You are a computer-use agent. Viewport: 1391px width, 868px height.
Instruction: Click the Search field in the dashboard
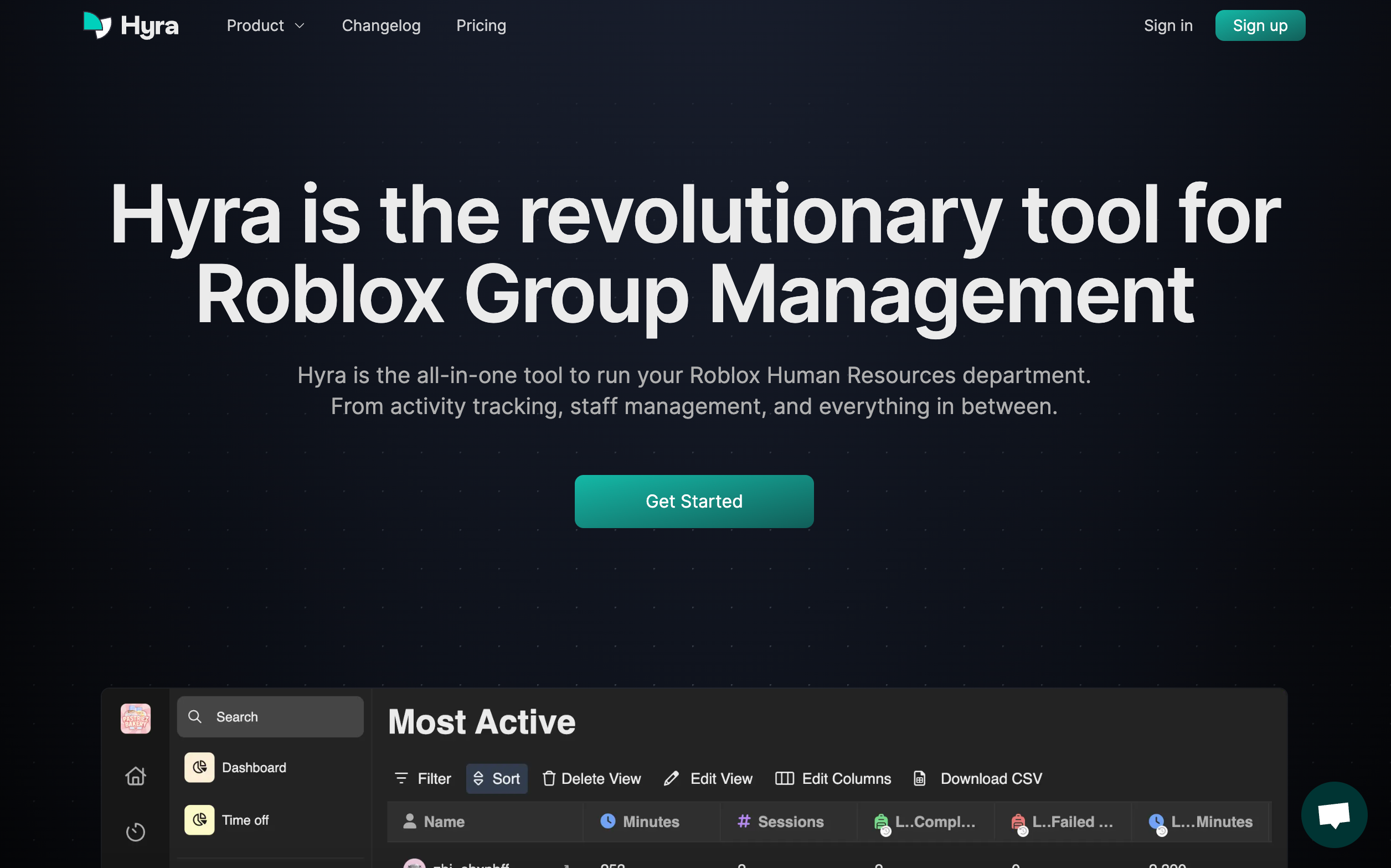coord(270,716)
